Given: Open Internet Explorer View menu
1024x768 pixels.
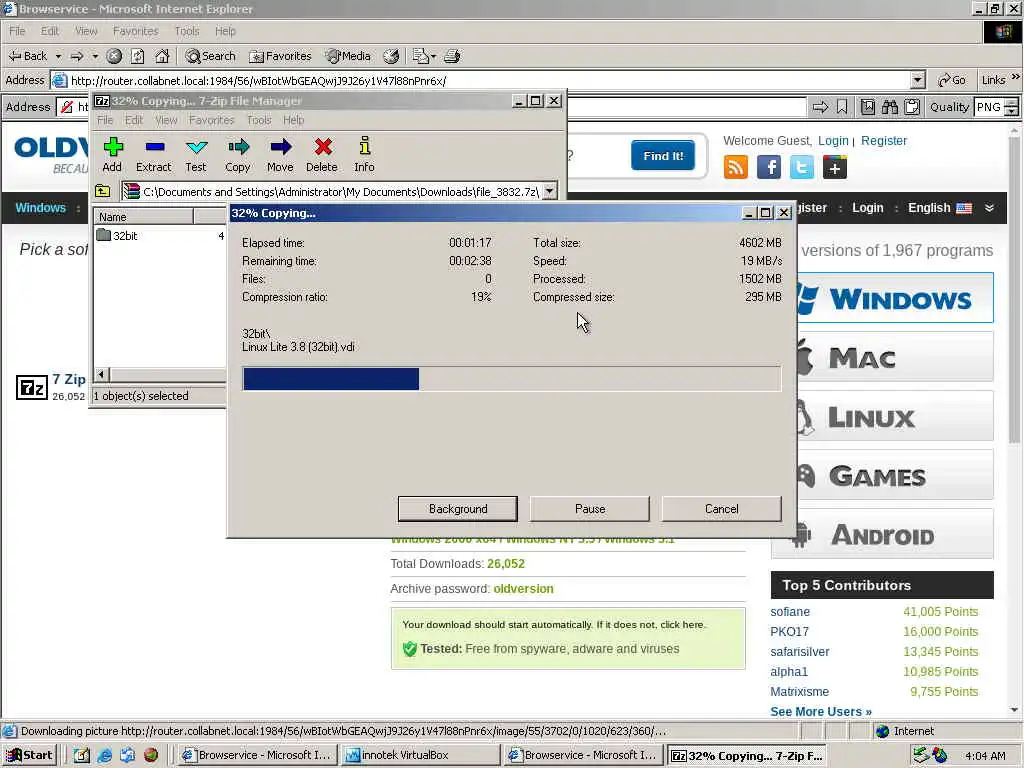Looking at the screenshot, I should pyautogui.click(x=86, y=31).
